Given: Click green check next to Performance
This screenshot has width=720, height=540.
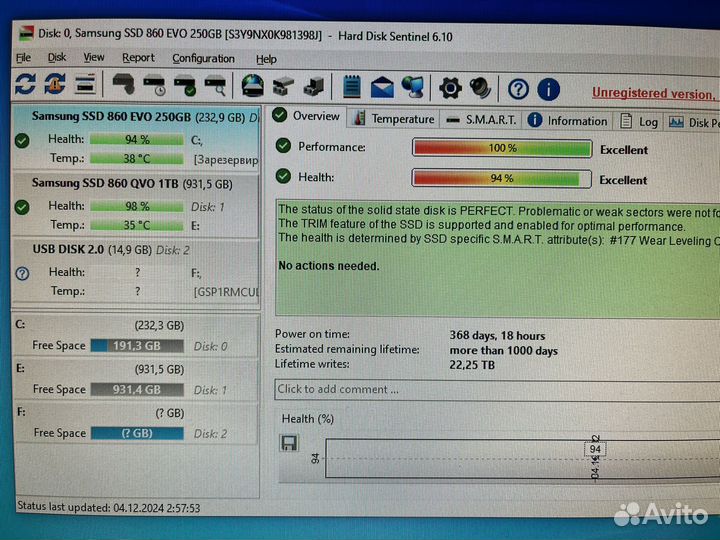Looking at the screenshot, I should pyautogui.click(x=283, y=146).
